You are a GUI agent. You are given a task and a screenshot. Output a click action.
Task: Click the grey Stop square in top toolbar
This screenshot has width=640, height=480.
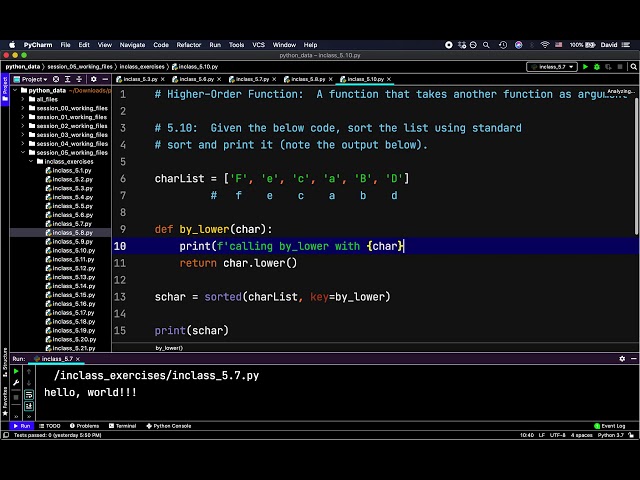[620, 67]
